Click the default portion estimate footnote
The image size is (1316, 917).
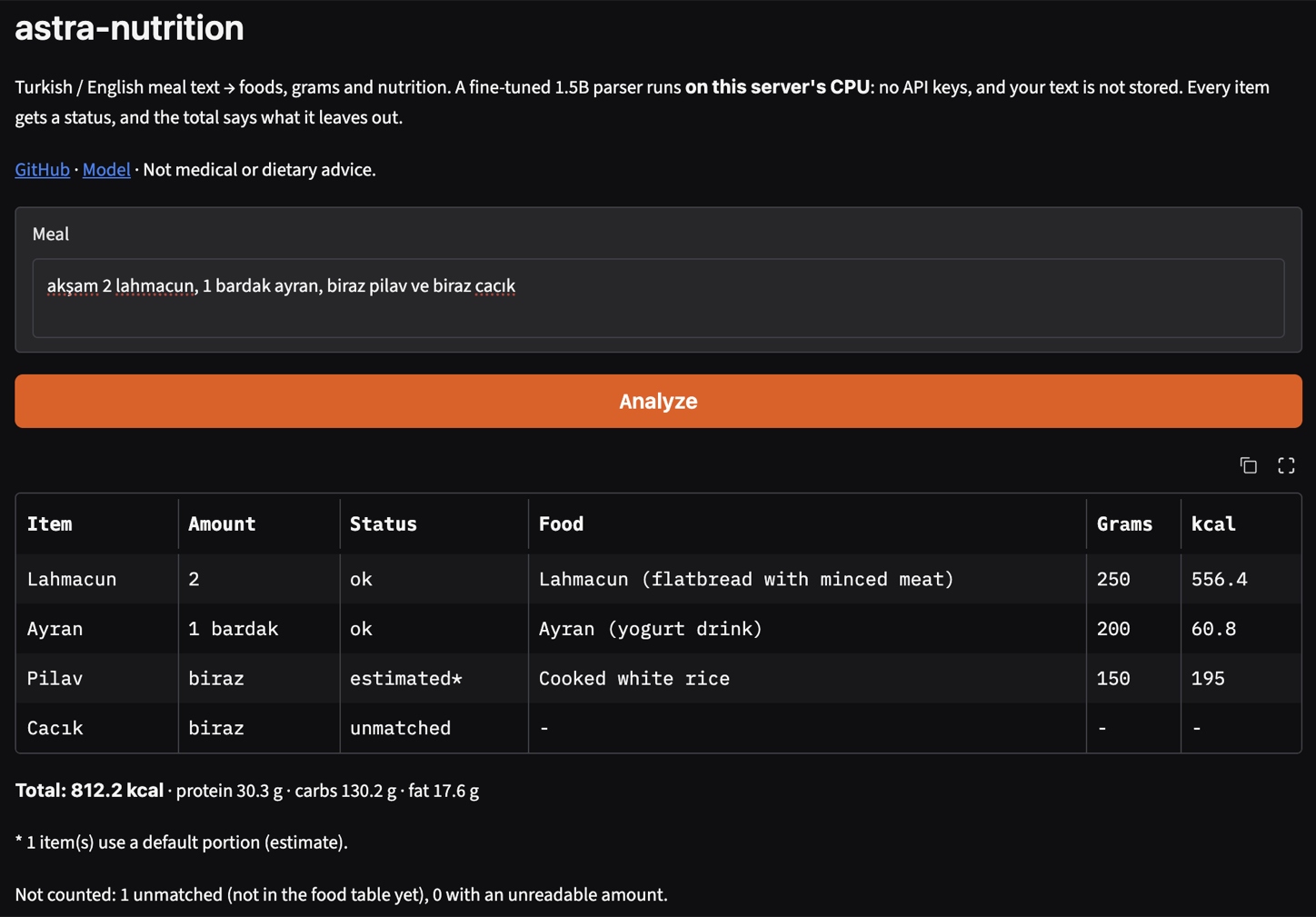(x=181, y=842)
